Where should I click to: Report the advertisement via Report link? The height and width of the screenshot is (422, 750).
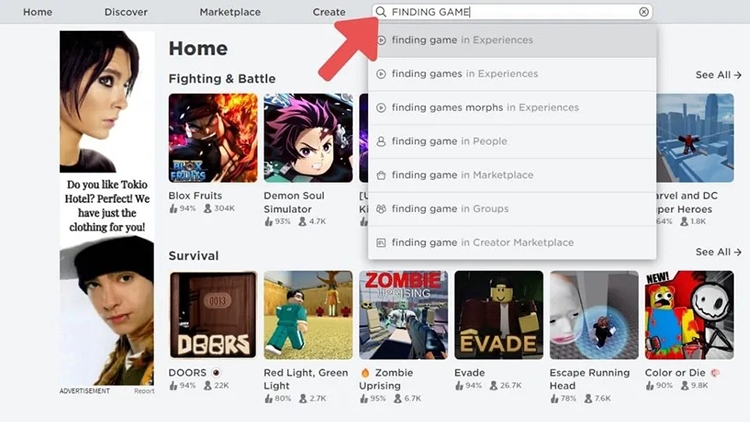pyautogui.click(x=144, y=391)
